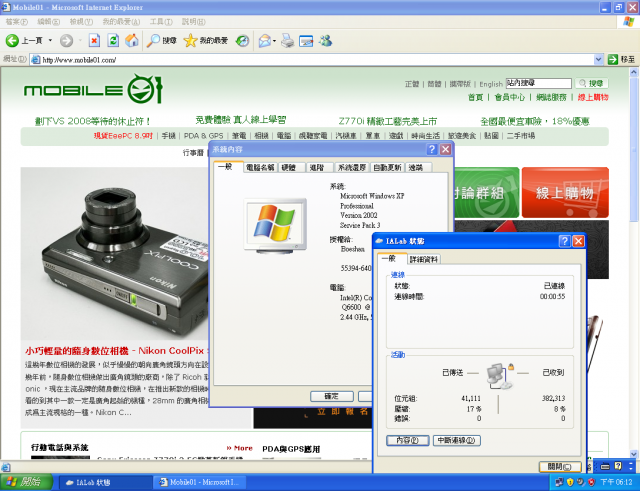
Task: Open Mail envelope toolbar icon
Action: click(265, 40)
